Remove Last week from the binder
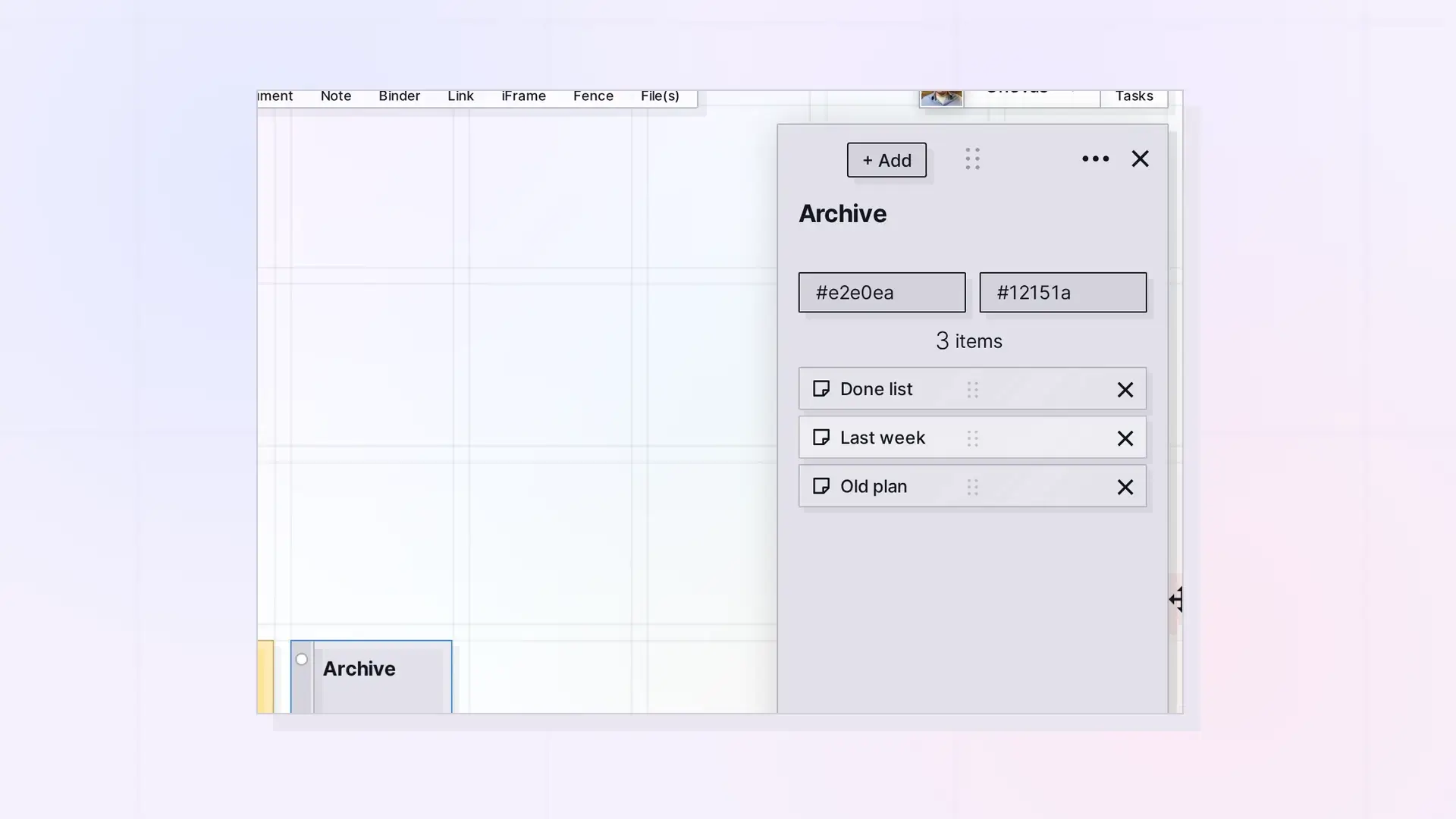The image size is (1456, 819). (x=1125, y=438)
